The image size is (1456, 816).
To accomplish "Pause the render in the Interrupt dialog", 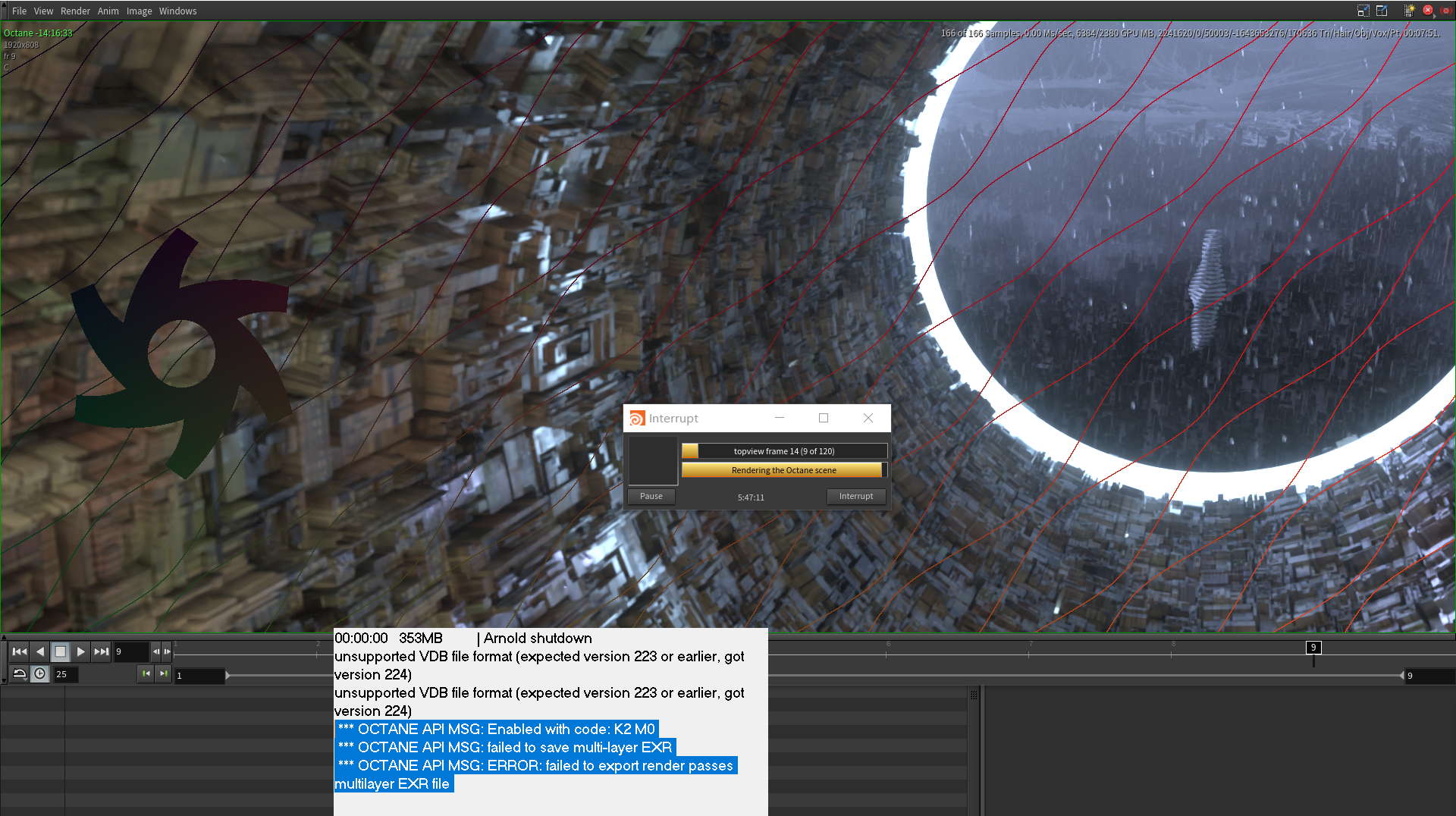I will [x=651, y=496].
